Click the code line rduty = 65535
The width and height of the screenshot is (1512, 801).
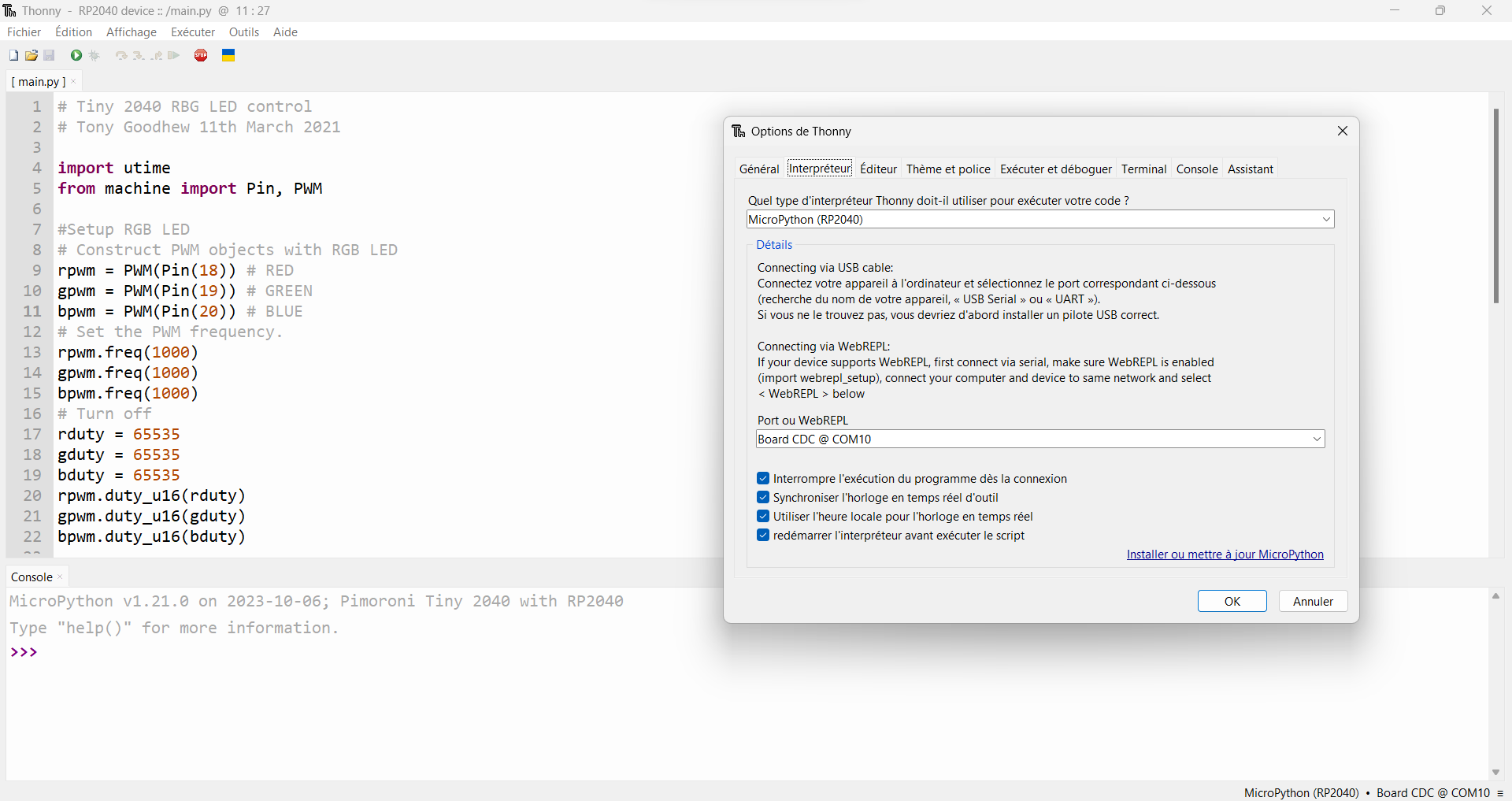tap(119, 434)
